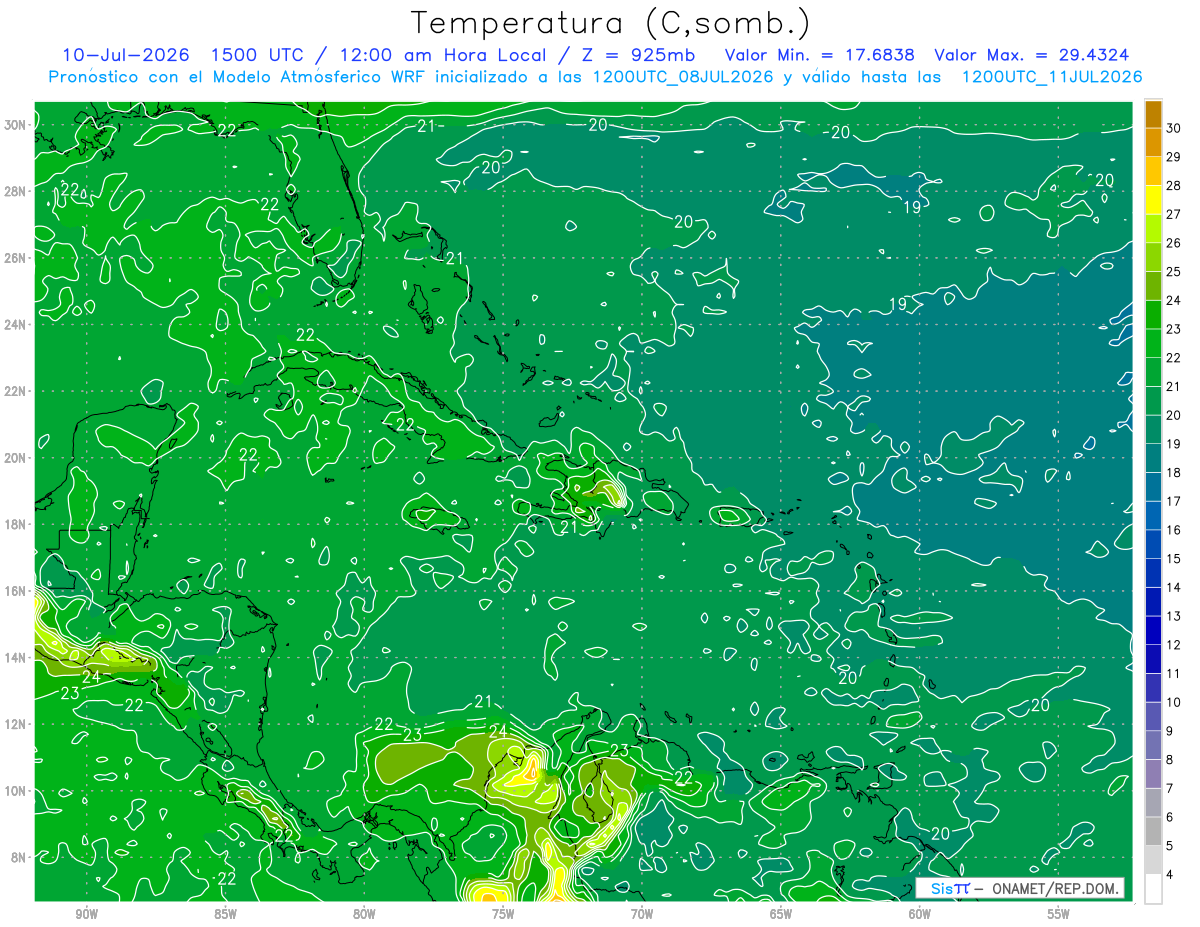Image resolution: width=1200 pixels, height=927 pixels.
Task: Click the "1200UTC_11JUL2026" valid-until time
Action: point(1052,77)
